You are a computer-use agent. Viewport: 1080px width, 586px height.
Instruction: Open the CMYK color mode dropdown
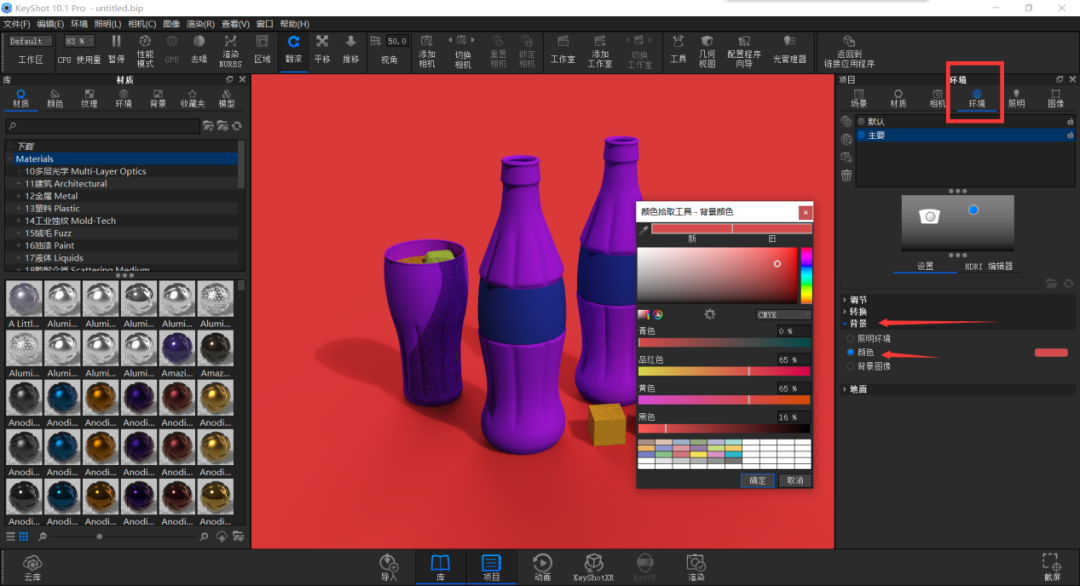point(783,315)
